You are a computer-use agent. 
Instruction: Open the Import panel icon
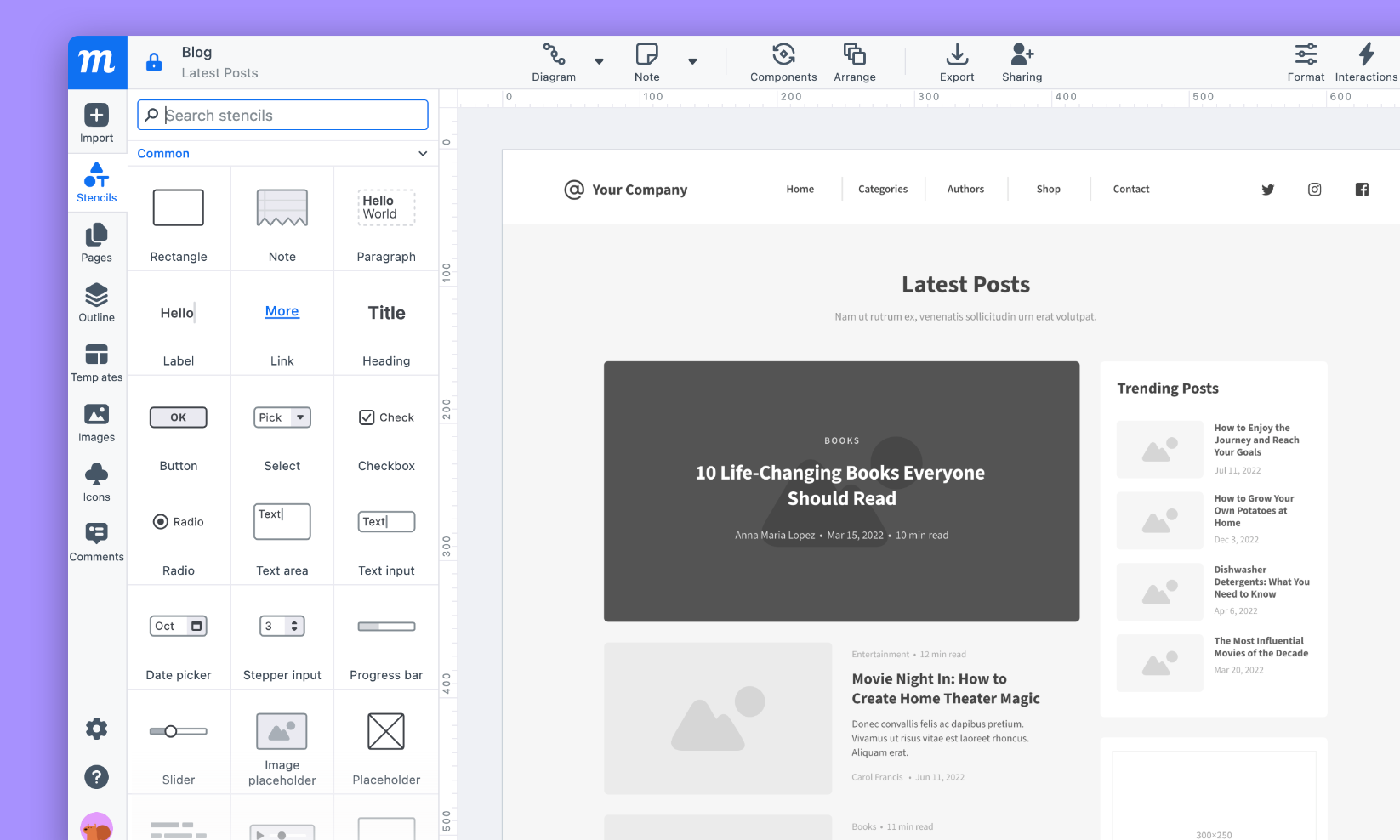(x=96, y=116)
